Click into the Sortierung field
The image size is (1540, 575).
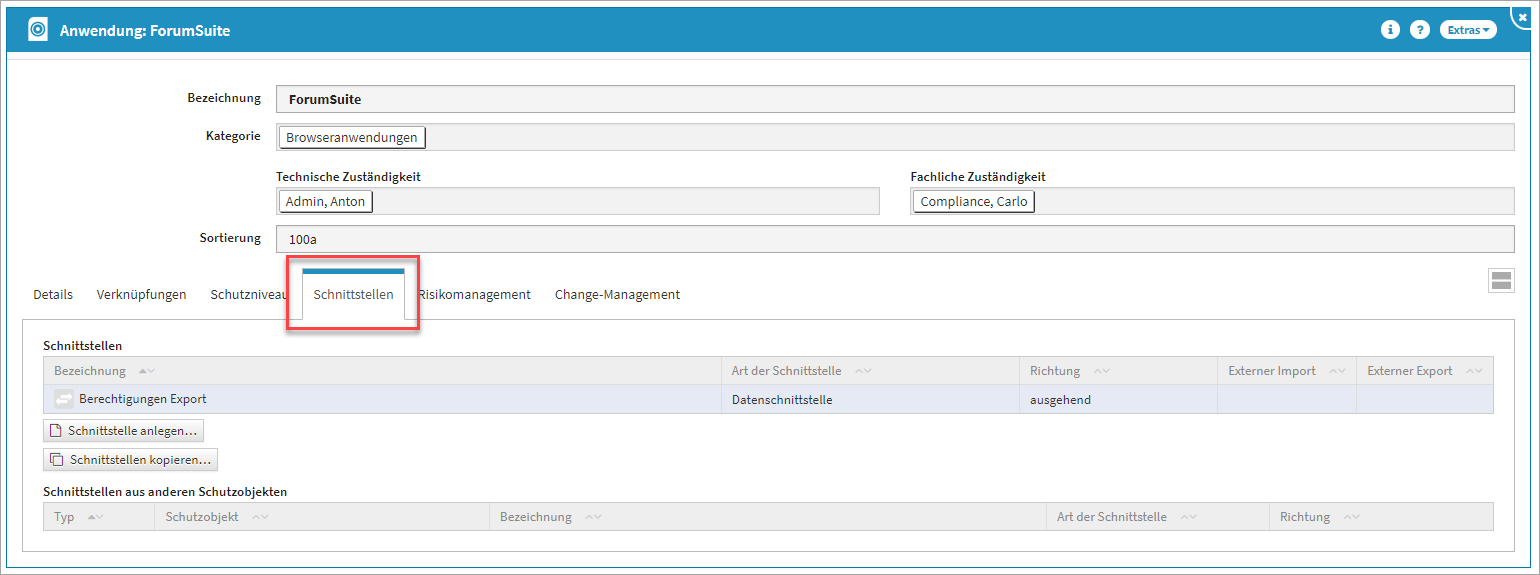click(x=894, y=239)
